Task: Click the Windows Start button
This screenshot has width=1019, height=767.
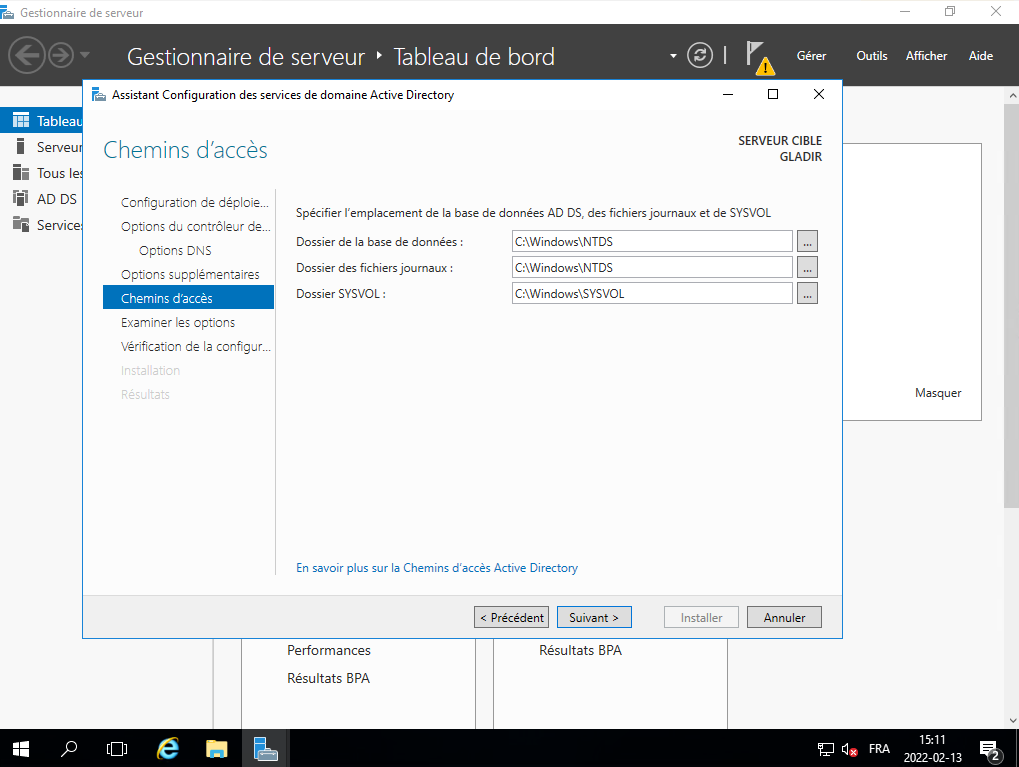Action: click(20, 748)
